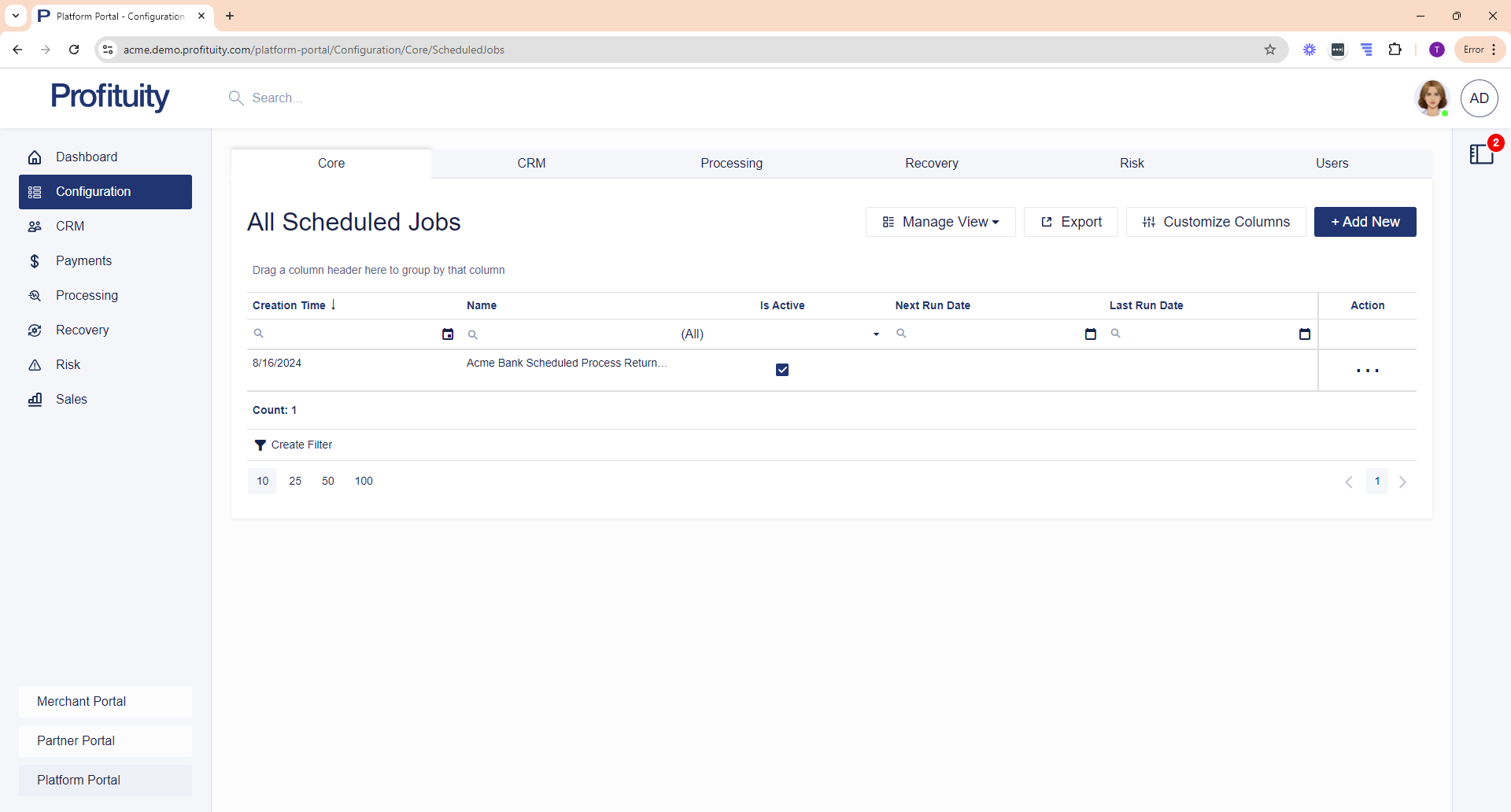Click the Export button
Screen dimensions: 1511x812
pyautogui.click(x=1070, y=222)
